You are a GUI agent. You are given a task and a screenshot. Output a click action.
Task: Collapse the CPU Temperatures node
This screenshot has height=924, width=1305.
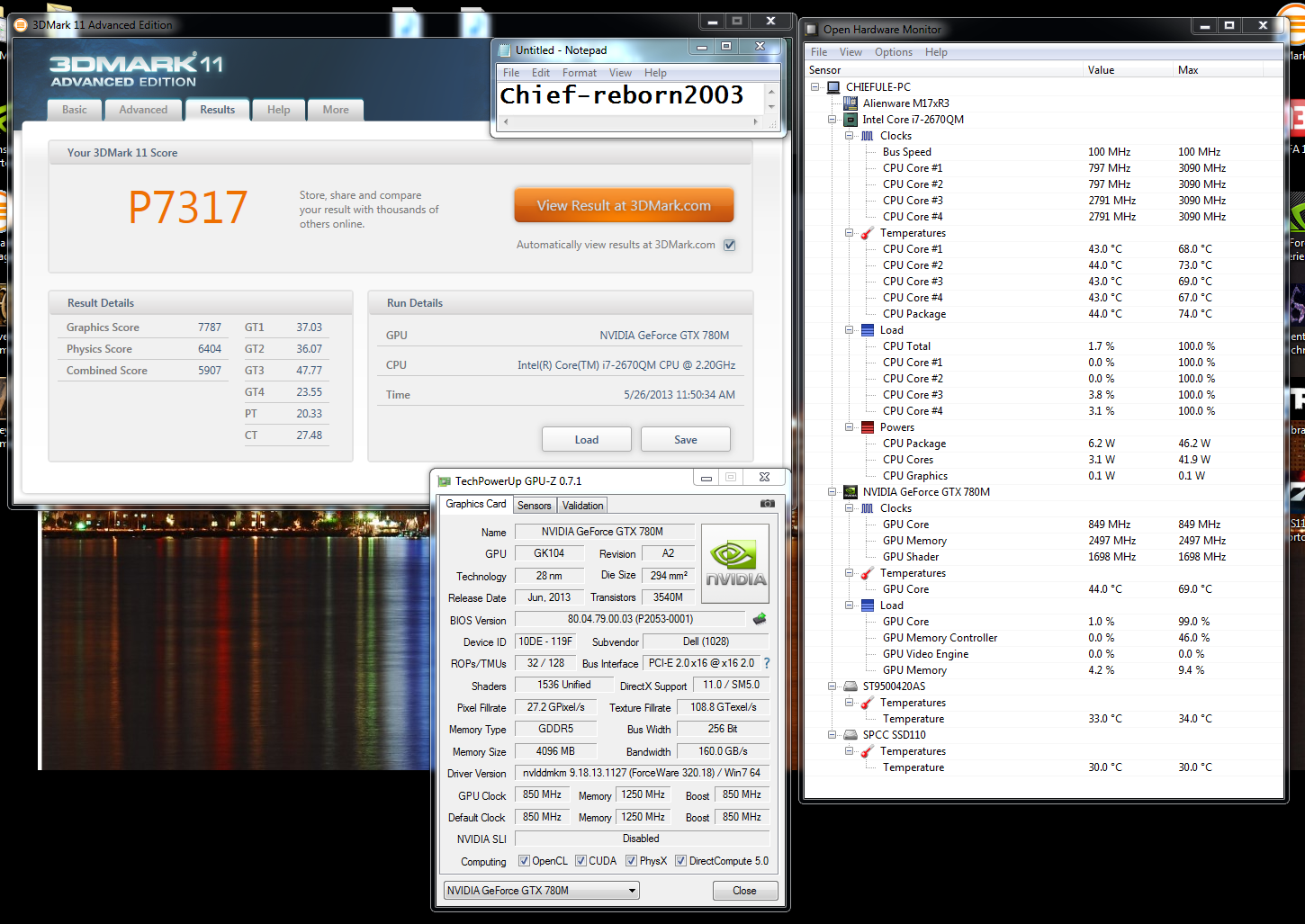[850, 233]
